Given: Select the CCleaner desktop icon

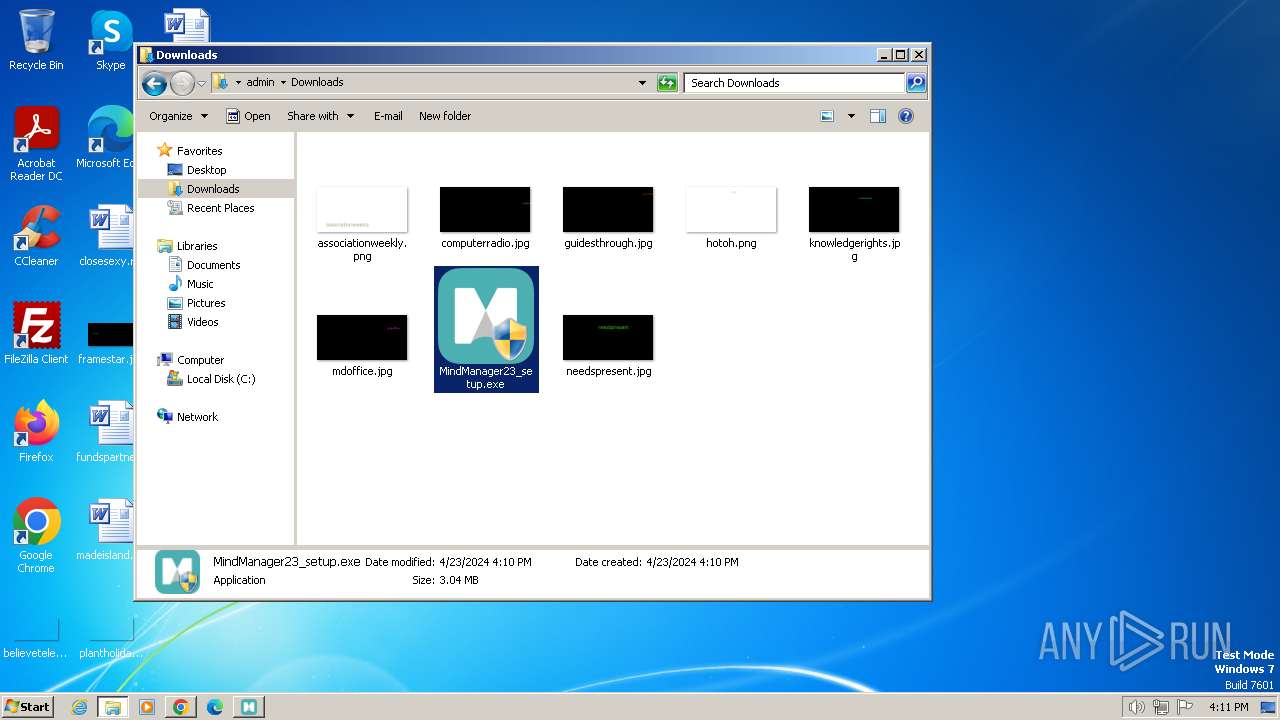Looking at the screenshot, I should [x=36, y=235].
